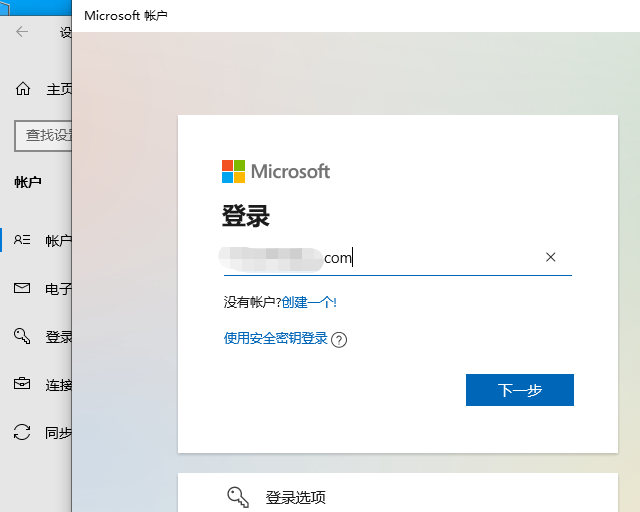Click the Settings search box 查找设置

[x=43, y=136]
